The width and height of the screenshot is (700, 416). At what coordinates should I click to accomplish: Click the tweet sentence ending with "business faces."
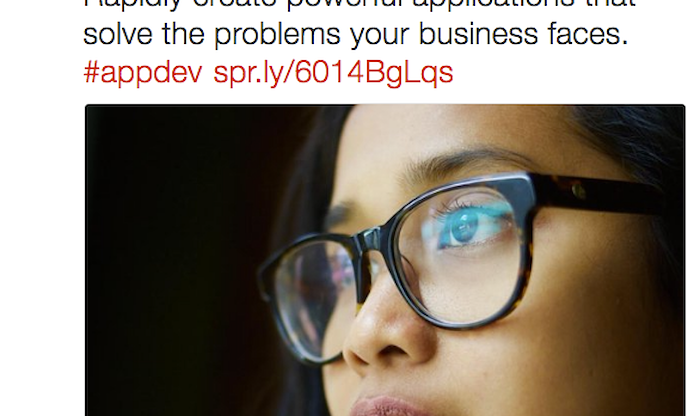point(356,34)
